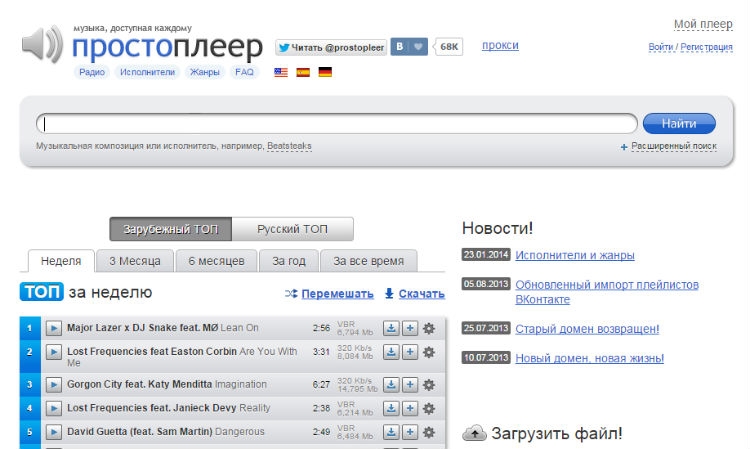Play Lost Frequencies Are You With Me

click(54, 352)
